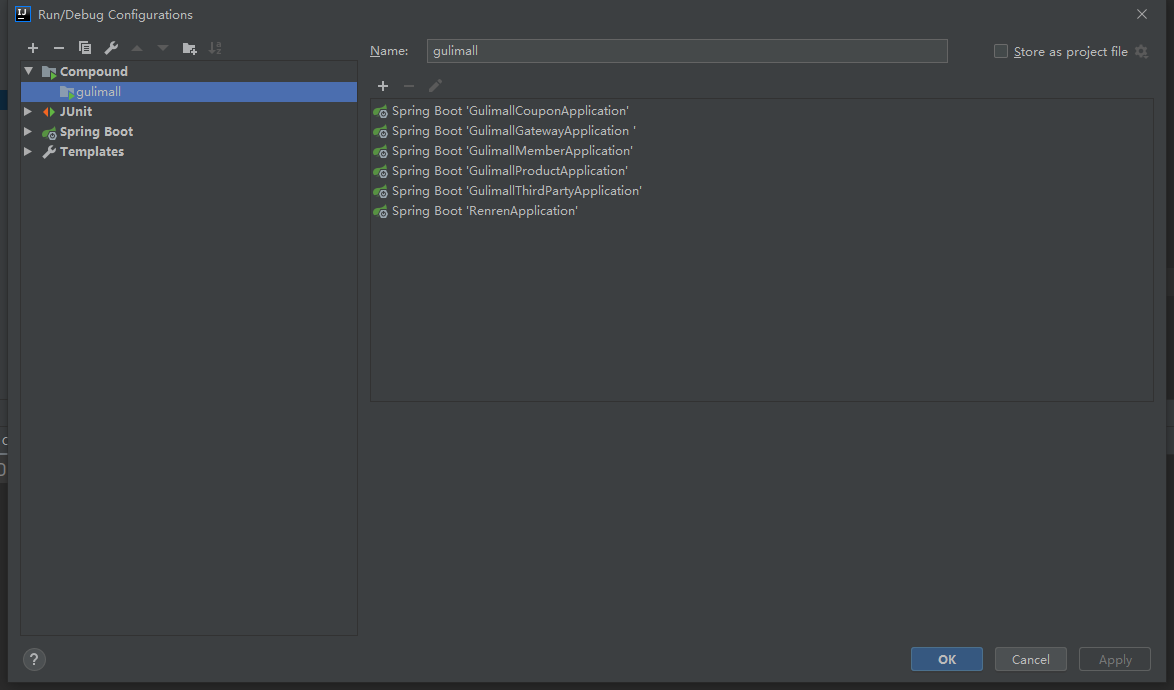The image size is (1174, 690).
Task: Select Spring Boot 'GulimallThirdPartyApplication' entry
Action: click(x=517, y=191)
